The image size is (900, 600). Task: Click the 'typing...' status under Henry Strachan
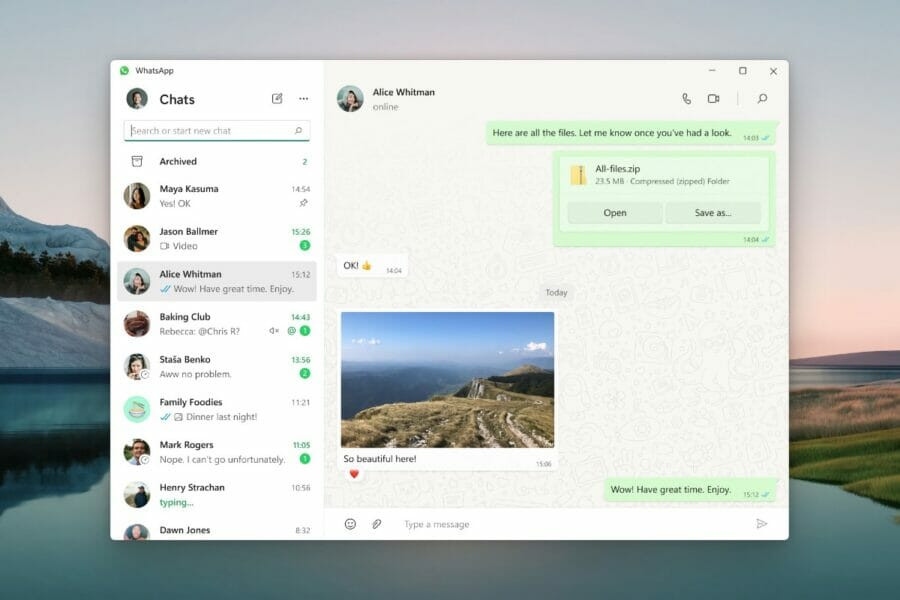177,502
